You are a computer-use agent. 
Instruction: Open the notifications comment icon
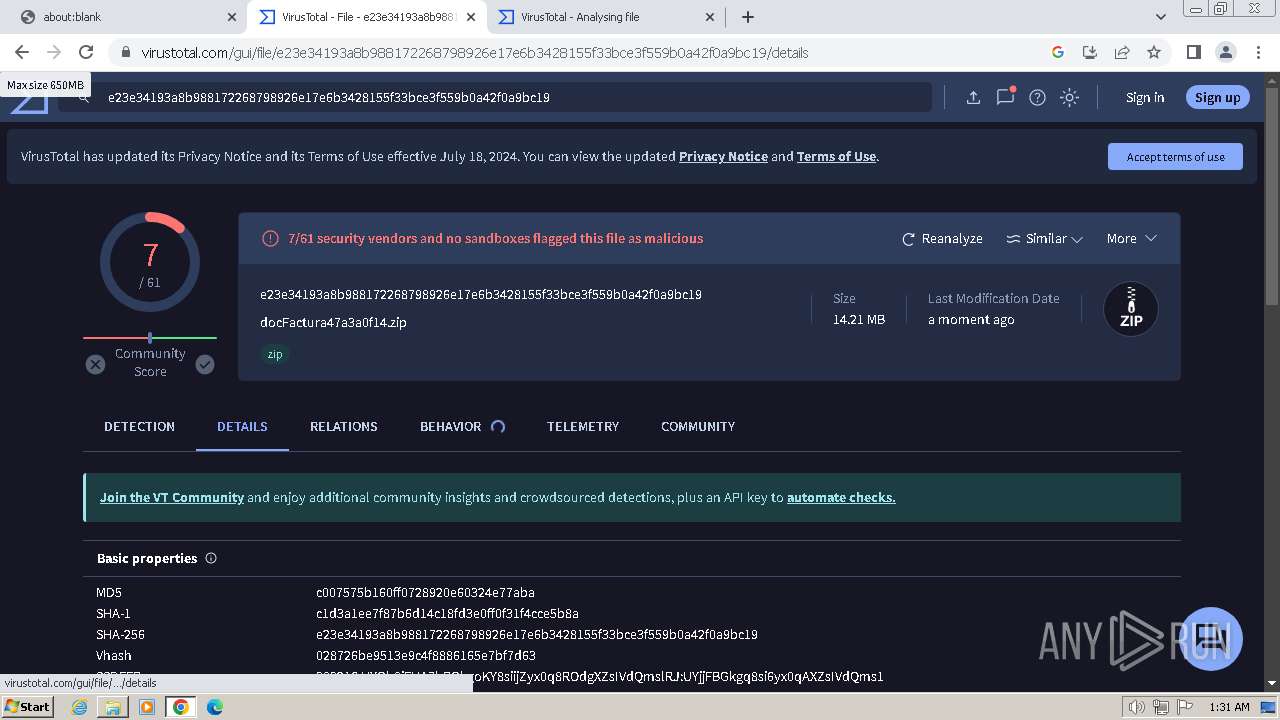1005,97
